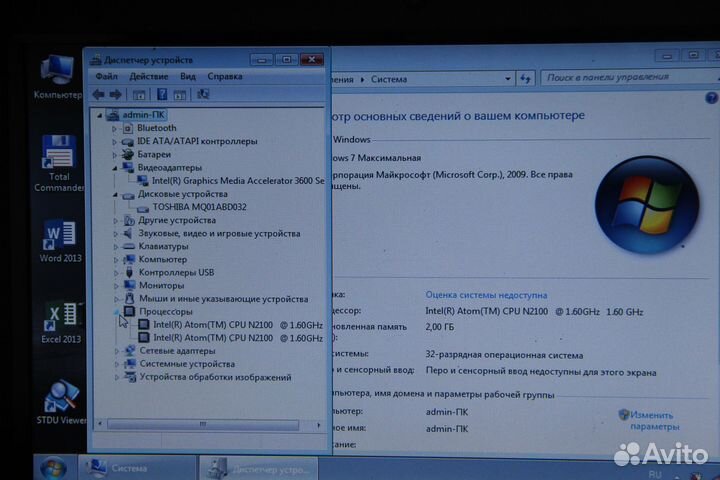Open the Вид menu
Image resolution: width=720 pixels, height=480 pixels.
coord(188,76)
